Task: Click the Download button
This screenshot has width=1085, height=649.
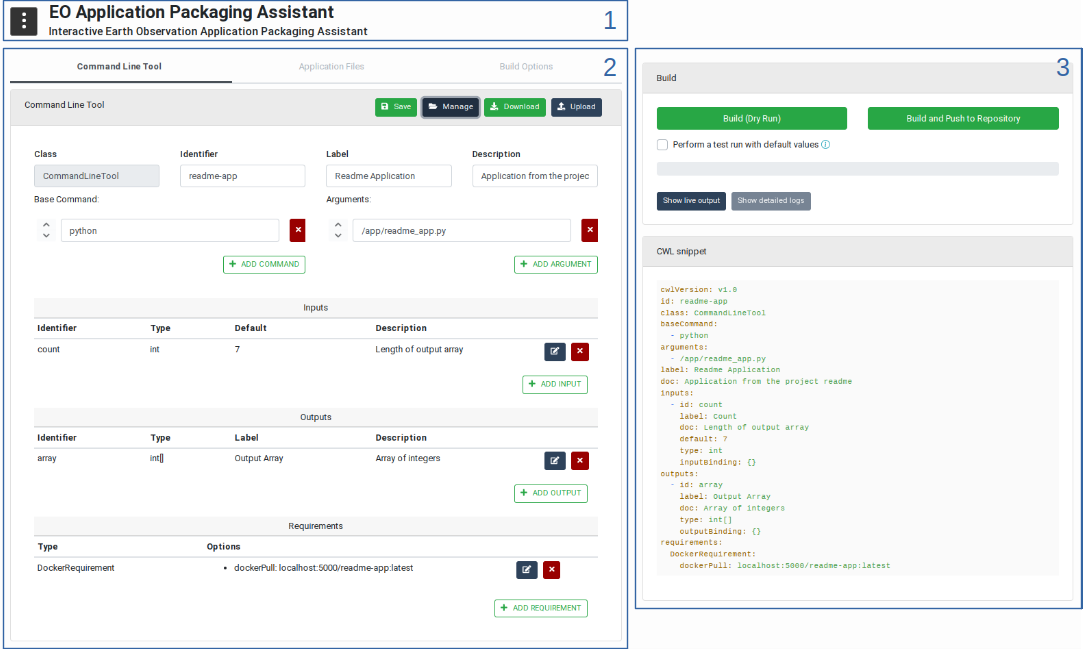Action: (x=515, y=107)
